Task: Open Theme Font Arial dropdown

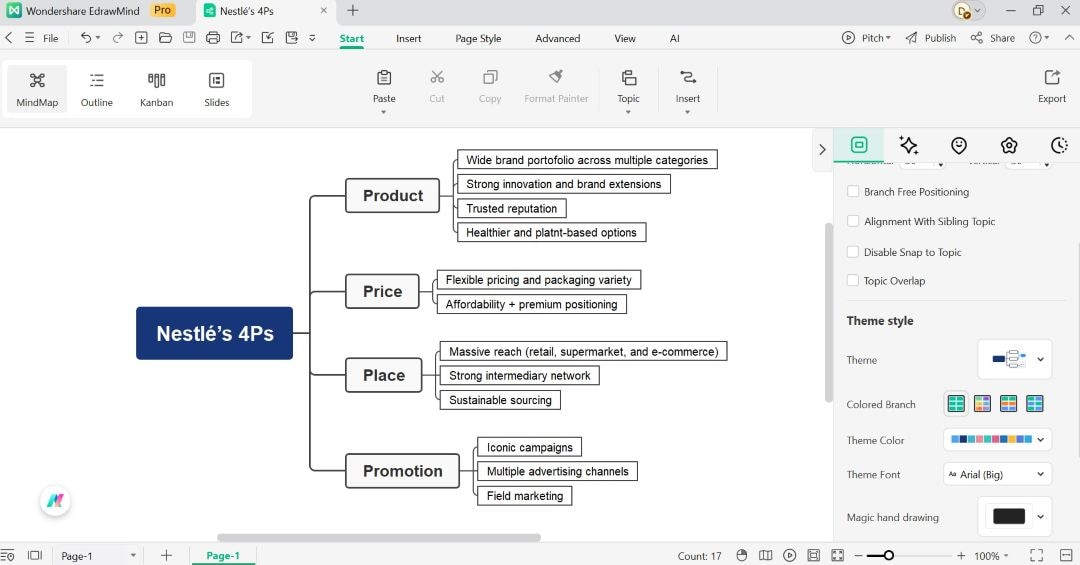Action: tap(997, 474)
